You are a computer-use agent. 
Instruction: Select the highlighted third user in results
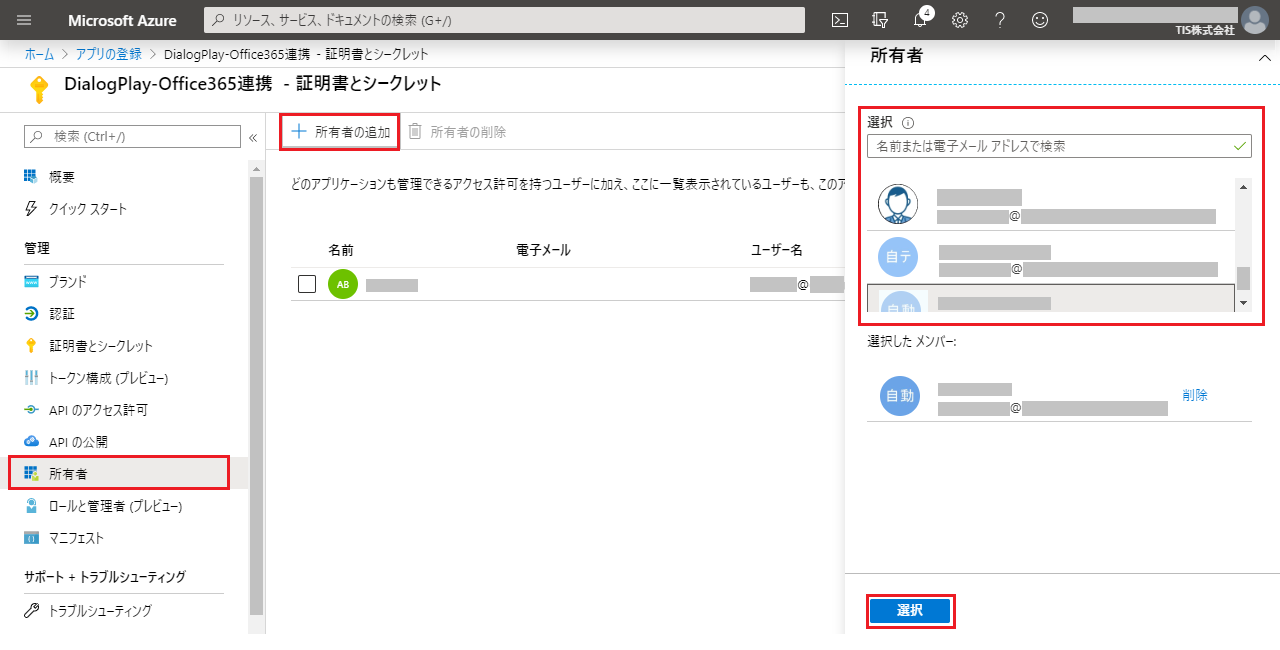[1050, 299]
